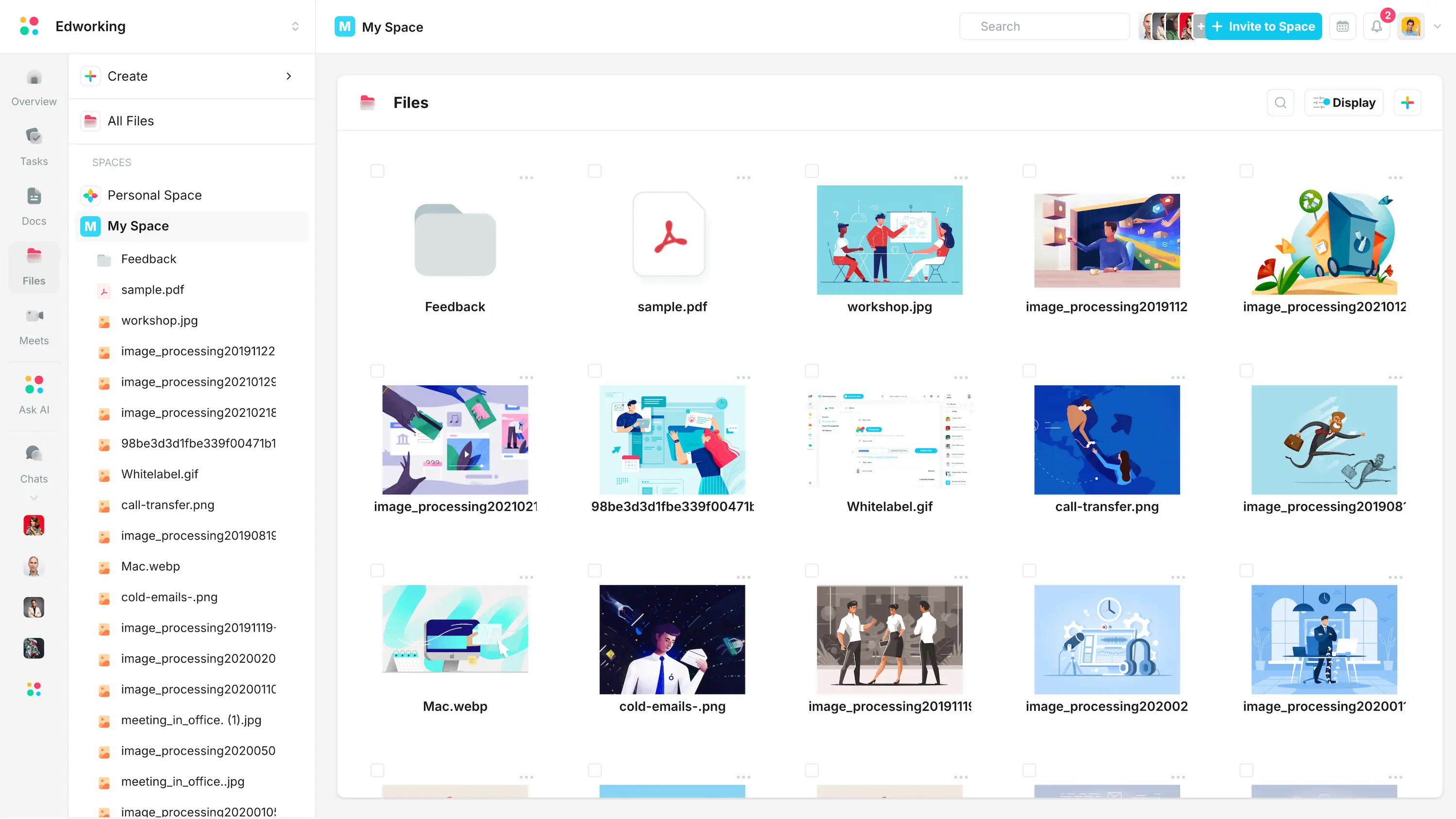Expand the workspace switcher next to Edworking
Viewport: 1456px width, 819px height.
click(295, 26)
